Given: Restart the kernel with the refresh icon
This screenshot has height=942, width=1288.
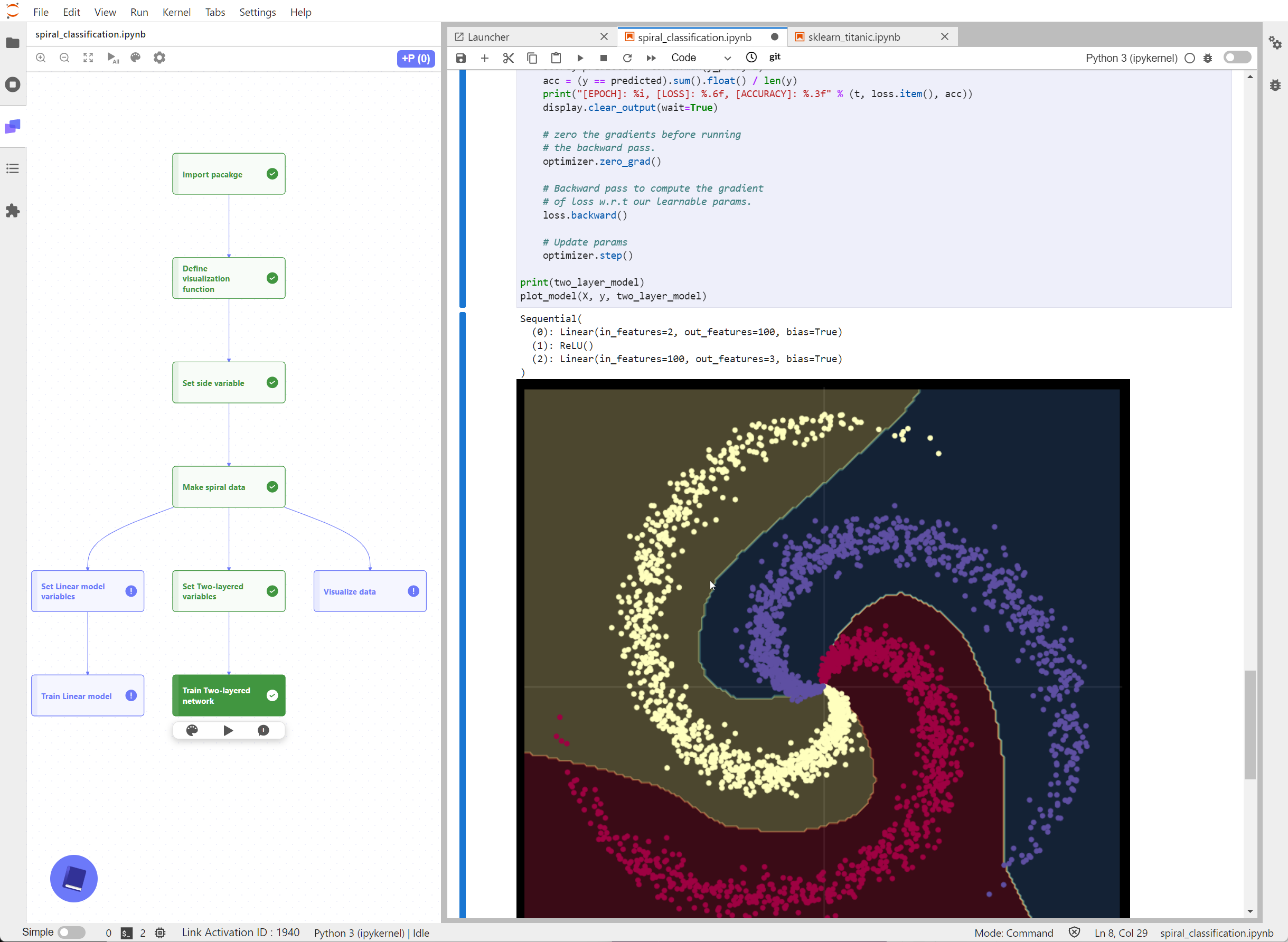Looking at the screenshot, I should point(627,58).
